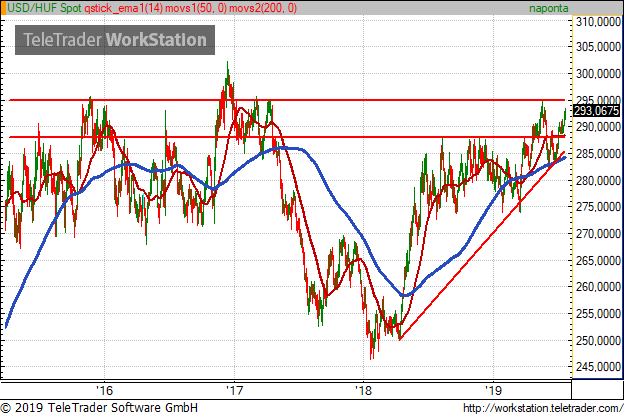
Task: Click the 250,0000 price axis label
Action: tap(598, 341)
